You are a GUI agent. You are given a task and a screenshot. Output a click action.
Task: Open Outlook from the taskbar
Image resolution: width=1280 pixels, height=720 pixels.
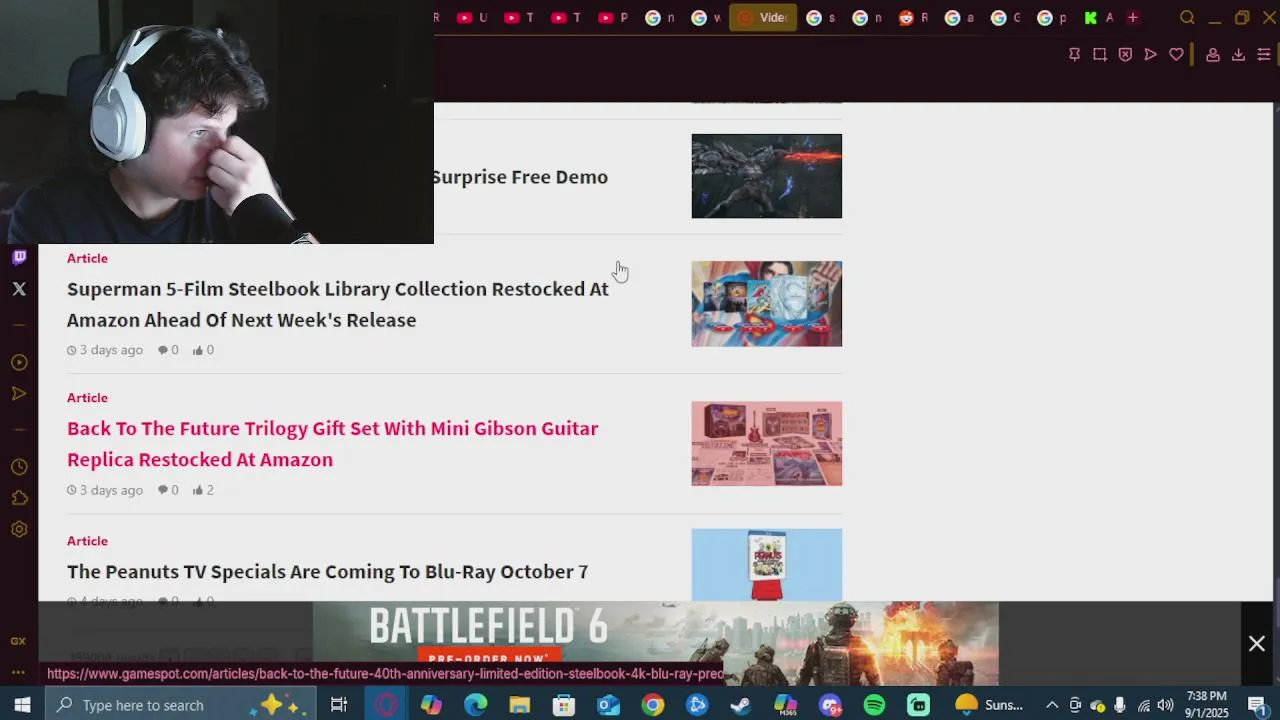(608, 705)
